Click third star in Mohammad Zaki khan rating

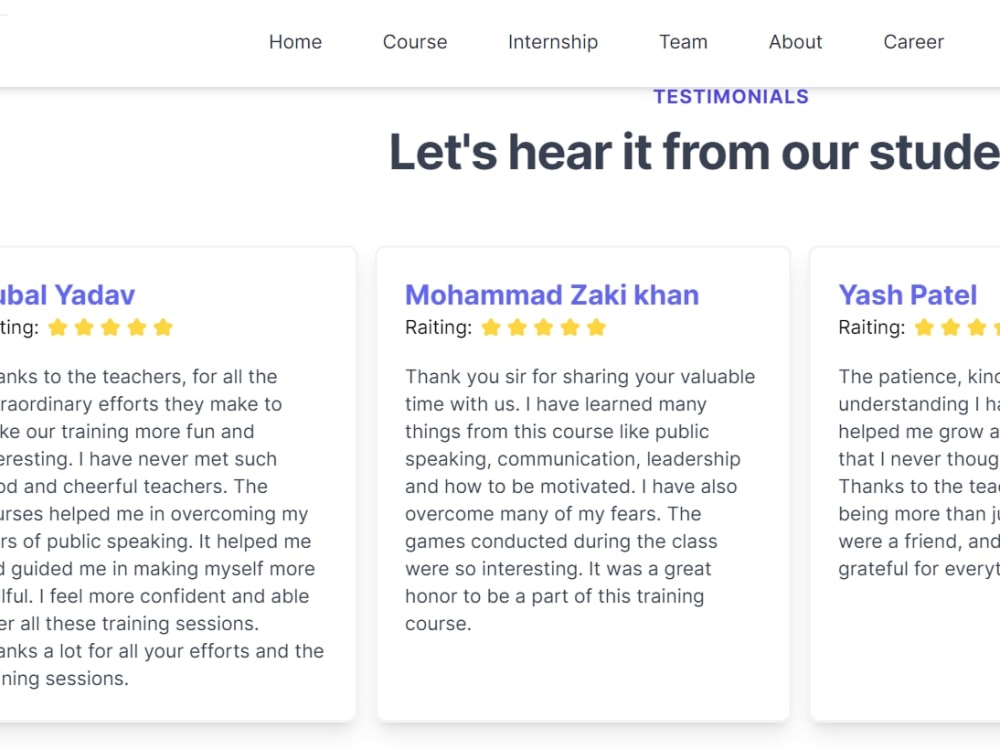(544, 327)
